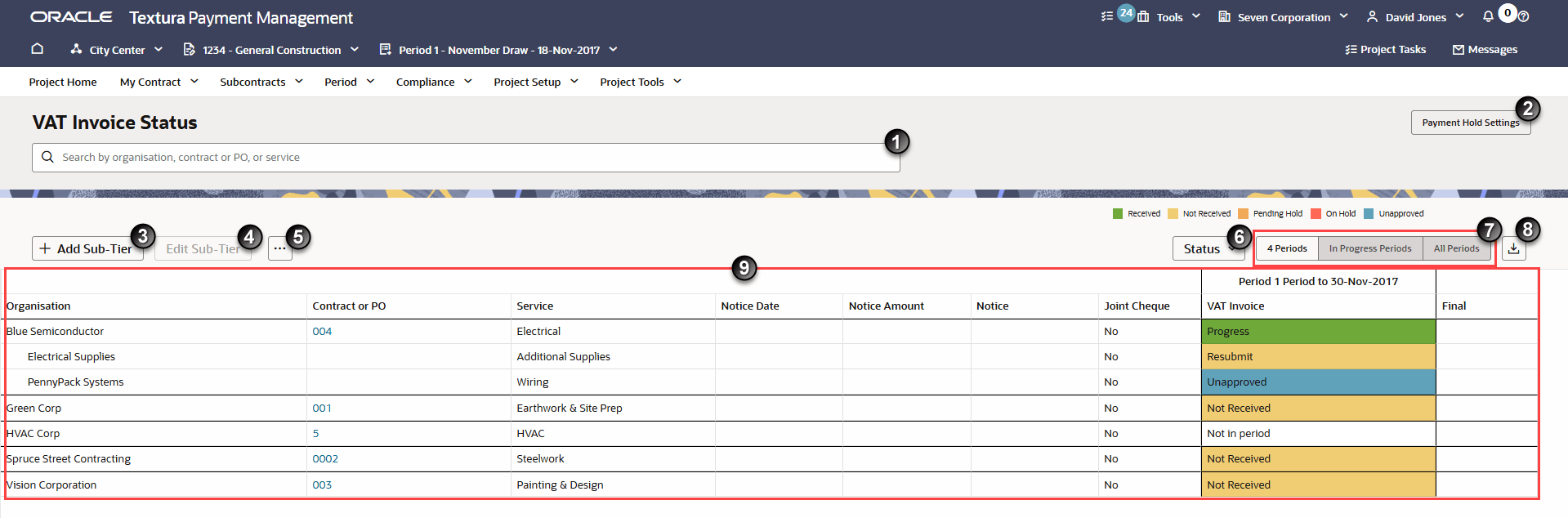Click the City Center project hierarchy icon
Screen dimensions: 1568x518
click(x=76, y=49)
